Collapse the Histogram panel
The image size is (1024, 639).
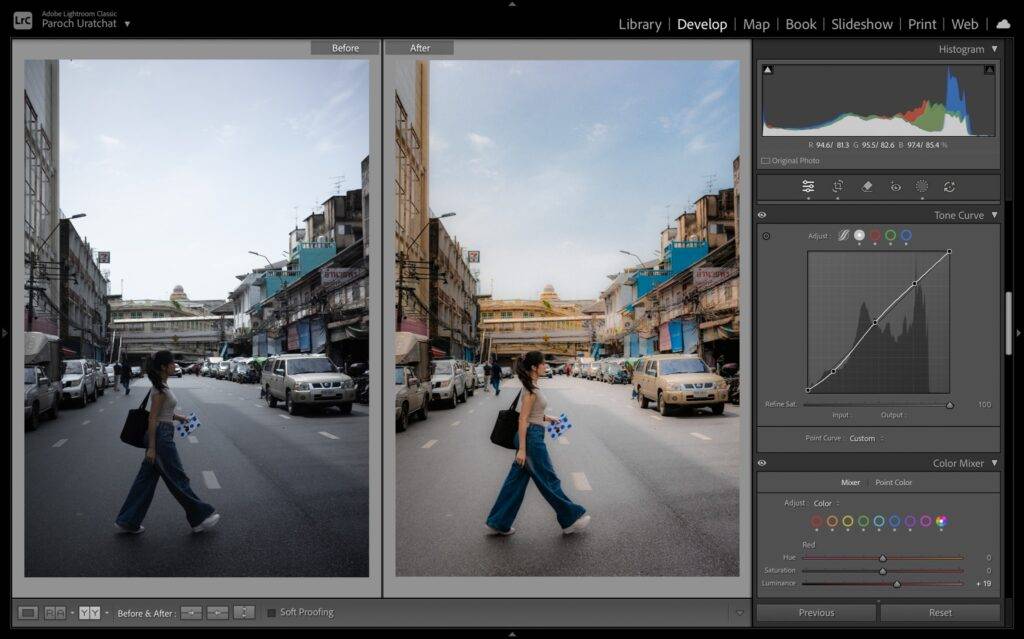994,49
